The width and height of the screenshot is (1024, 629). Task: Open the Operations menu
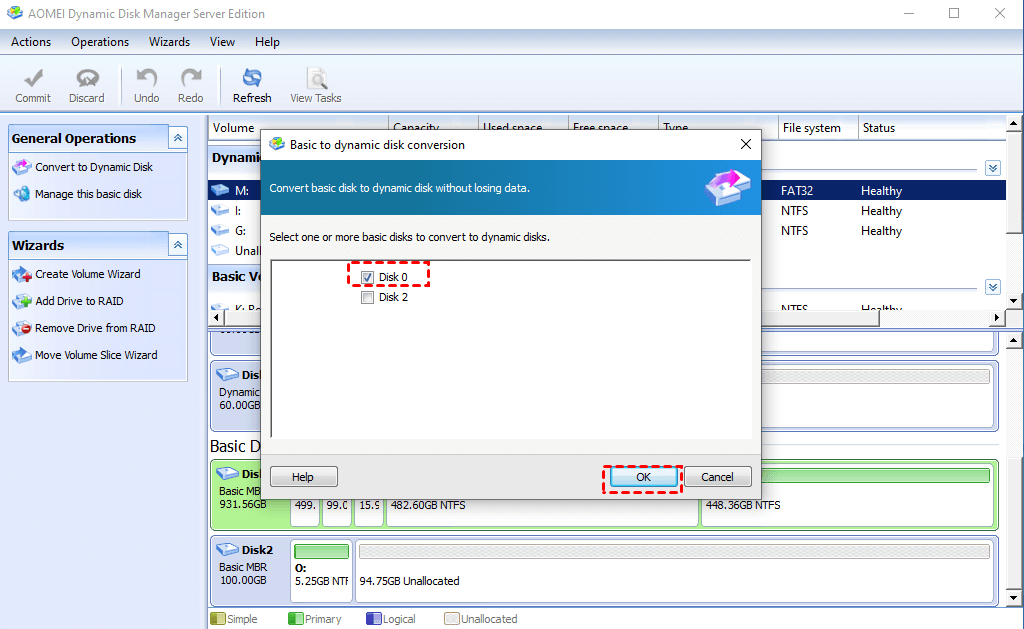(x=100, y=42)
